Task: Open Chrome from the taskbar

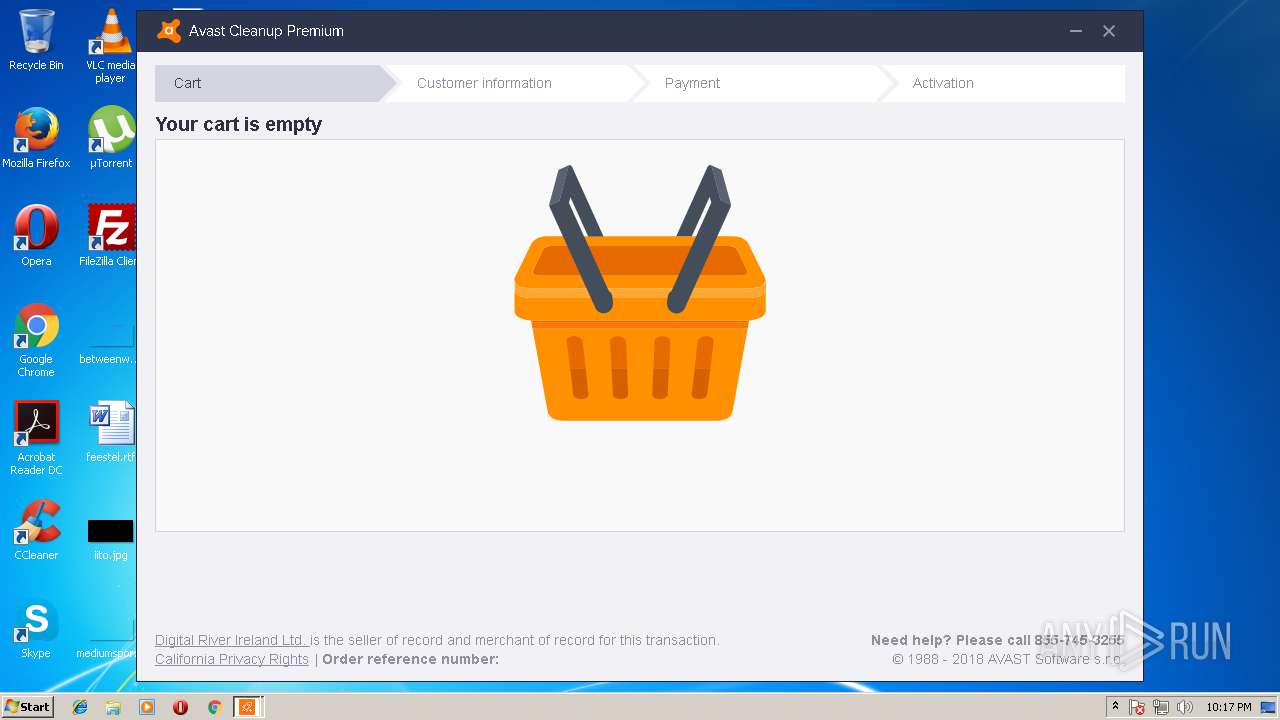Action: (x=214, y=707)
